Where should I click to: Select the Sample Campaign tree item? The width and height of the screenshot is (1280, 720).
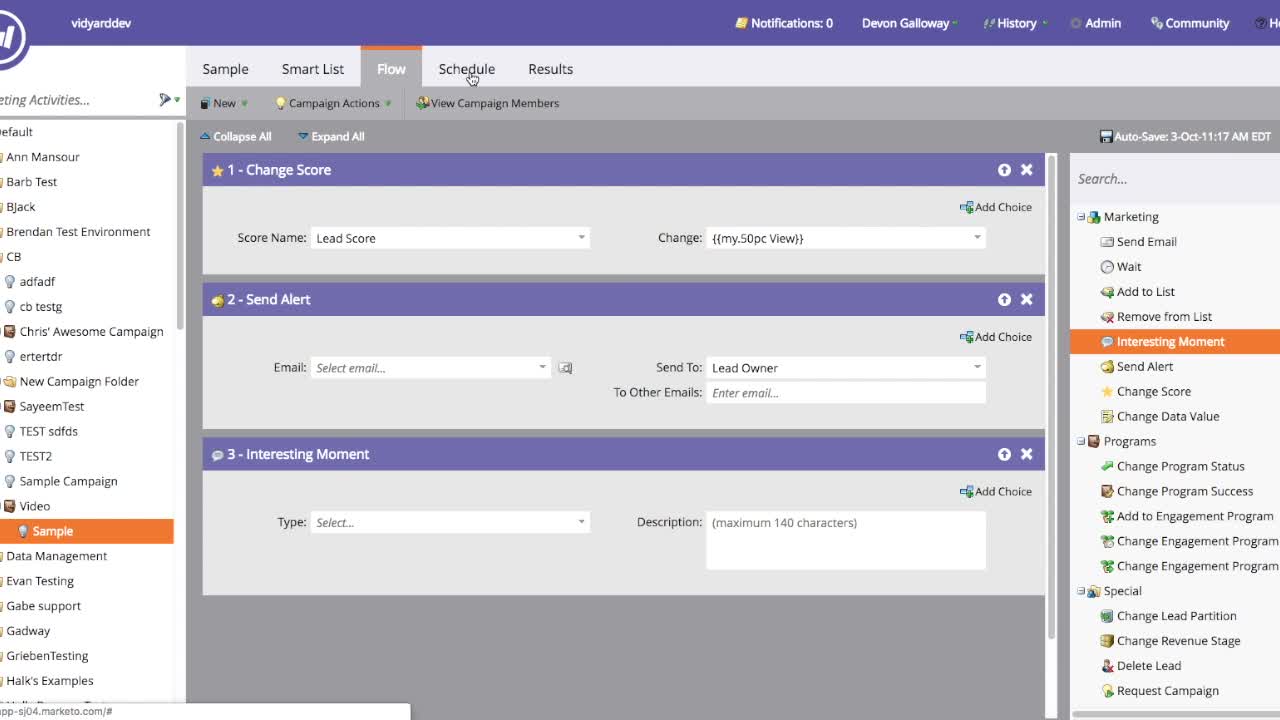click(x=68, y=481)
